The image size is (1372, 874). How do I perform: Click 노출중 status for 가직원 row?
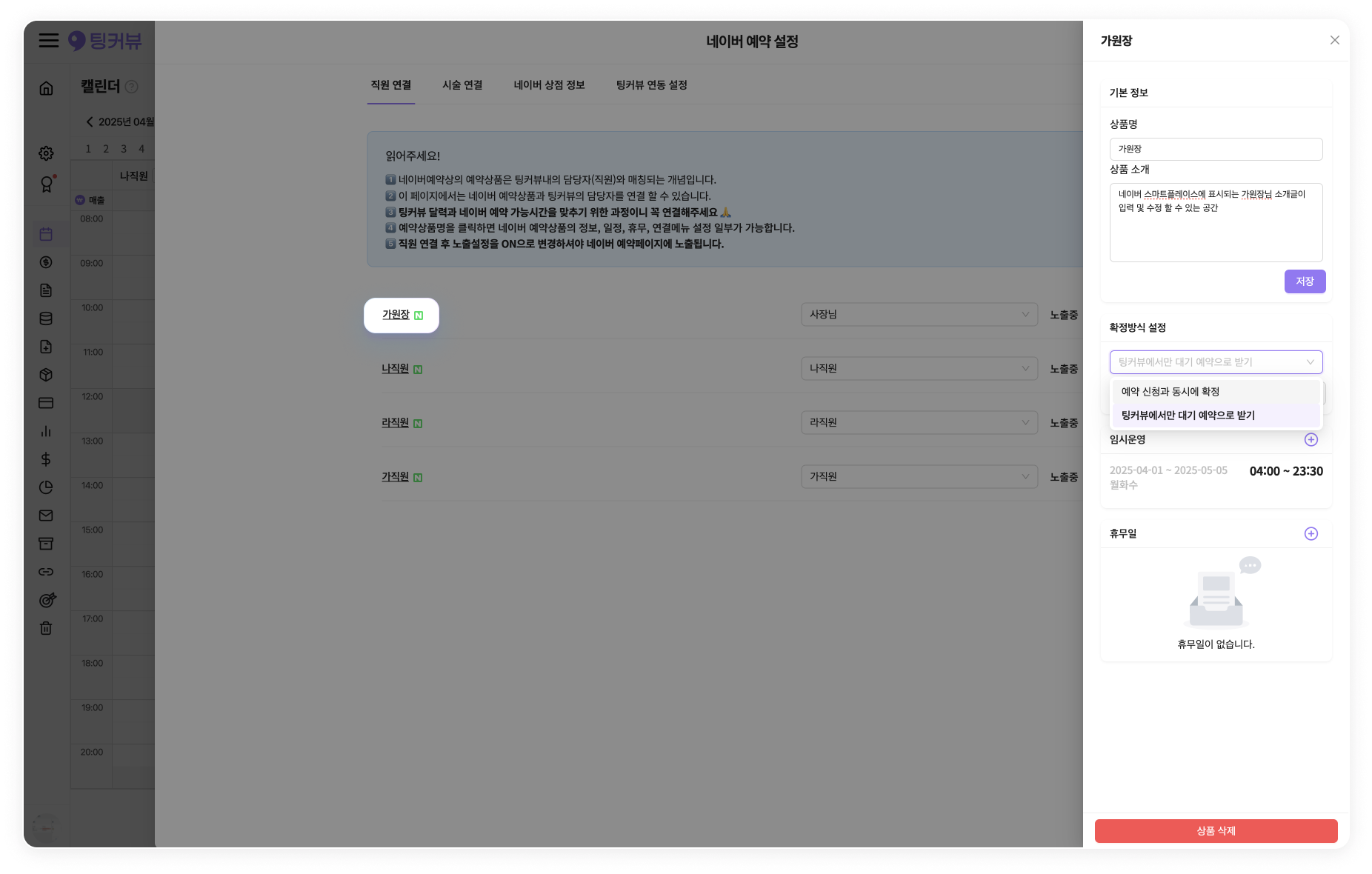click(1064, 477)
